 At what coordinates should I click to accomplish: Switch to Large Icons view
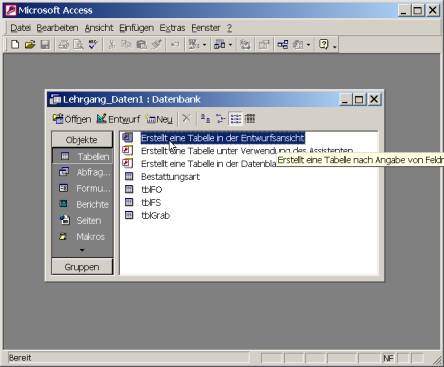(205, 119)
